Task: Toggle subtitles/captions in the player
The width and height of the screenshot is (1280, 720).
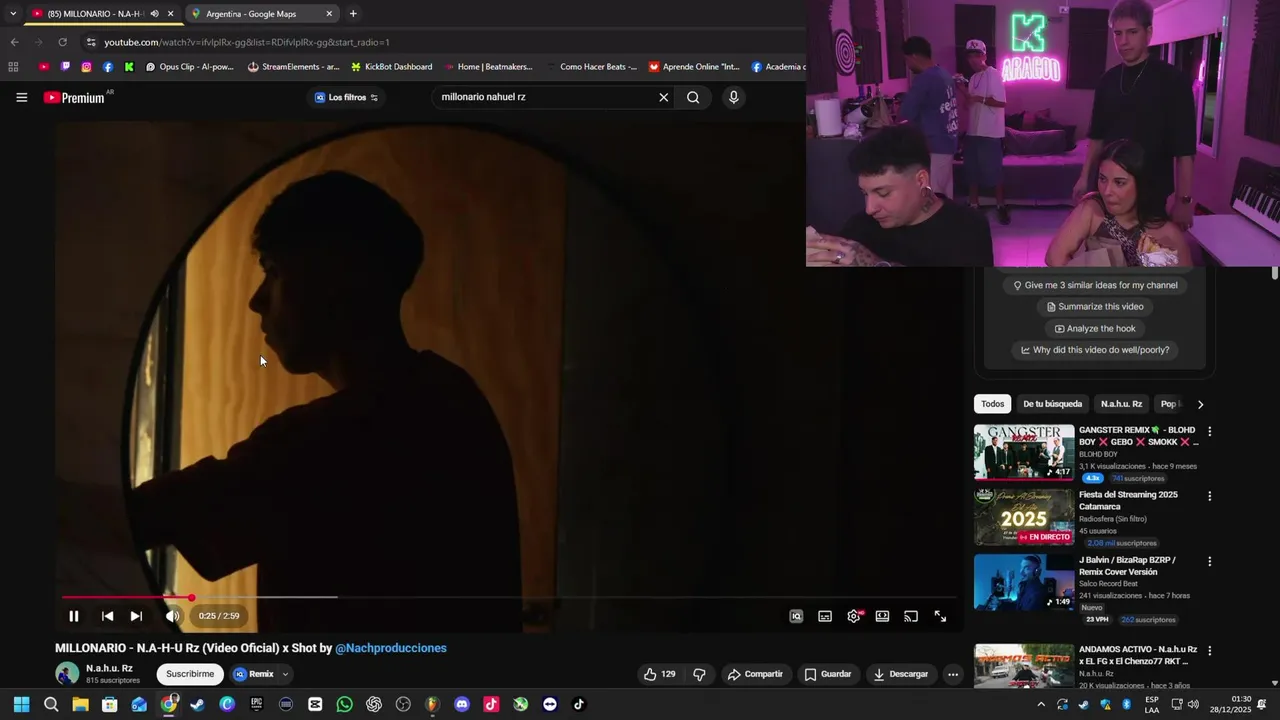Action: click(825, 616)
